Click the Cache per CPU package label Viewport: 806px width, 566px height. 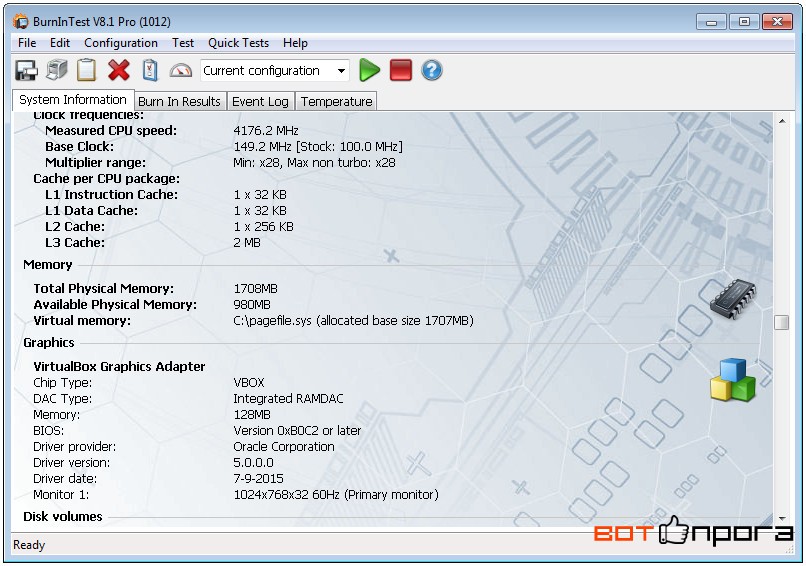pyautogui.click(x=106, y=178)
